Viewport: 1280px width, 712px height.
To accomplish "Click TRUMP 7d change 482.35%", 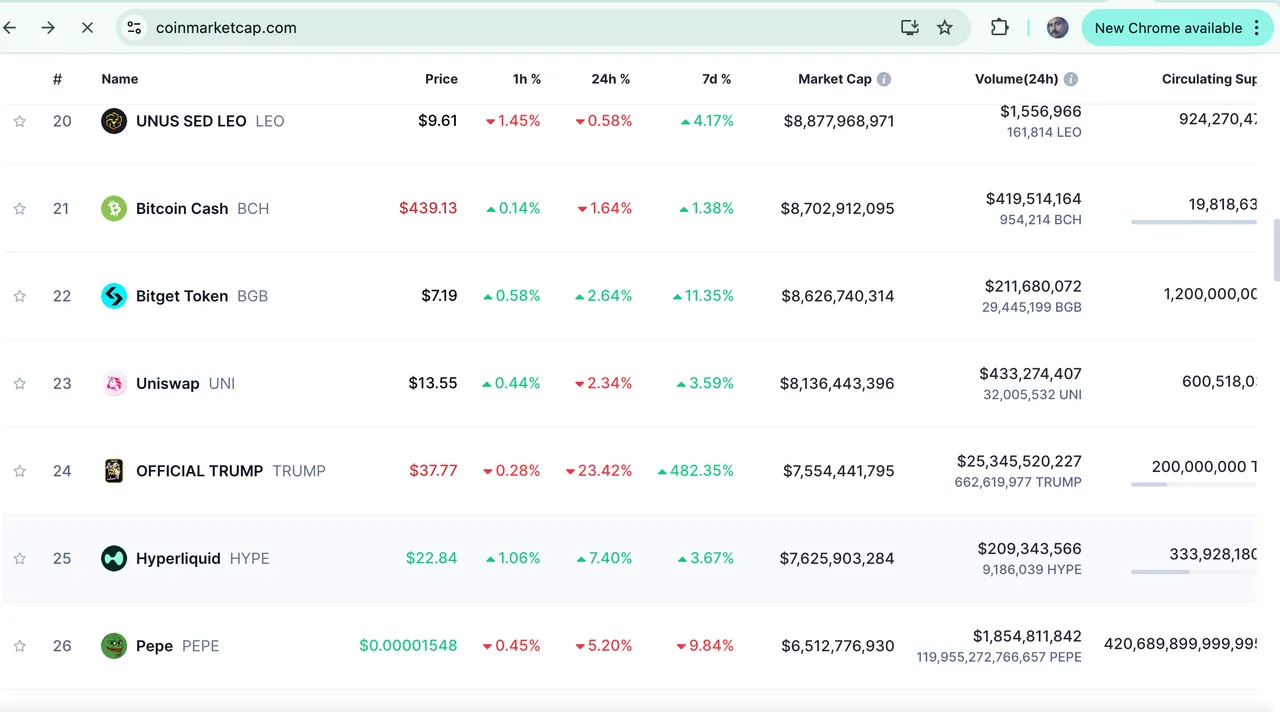I will point(696,471).
